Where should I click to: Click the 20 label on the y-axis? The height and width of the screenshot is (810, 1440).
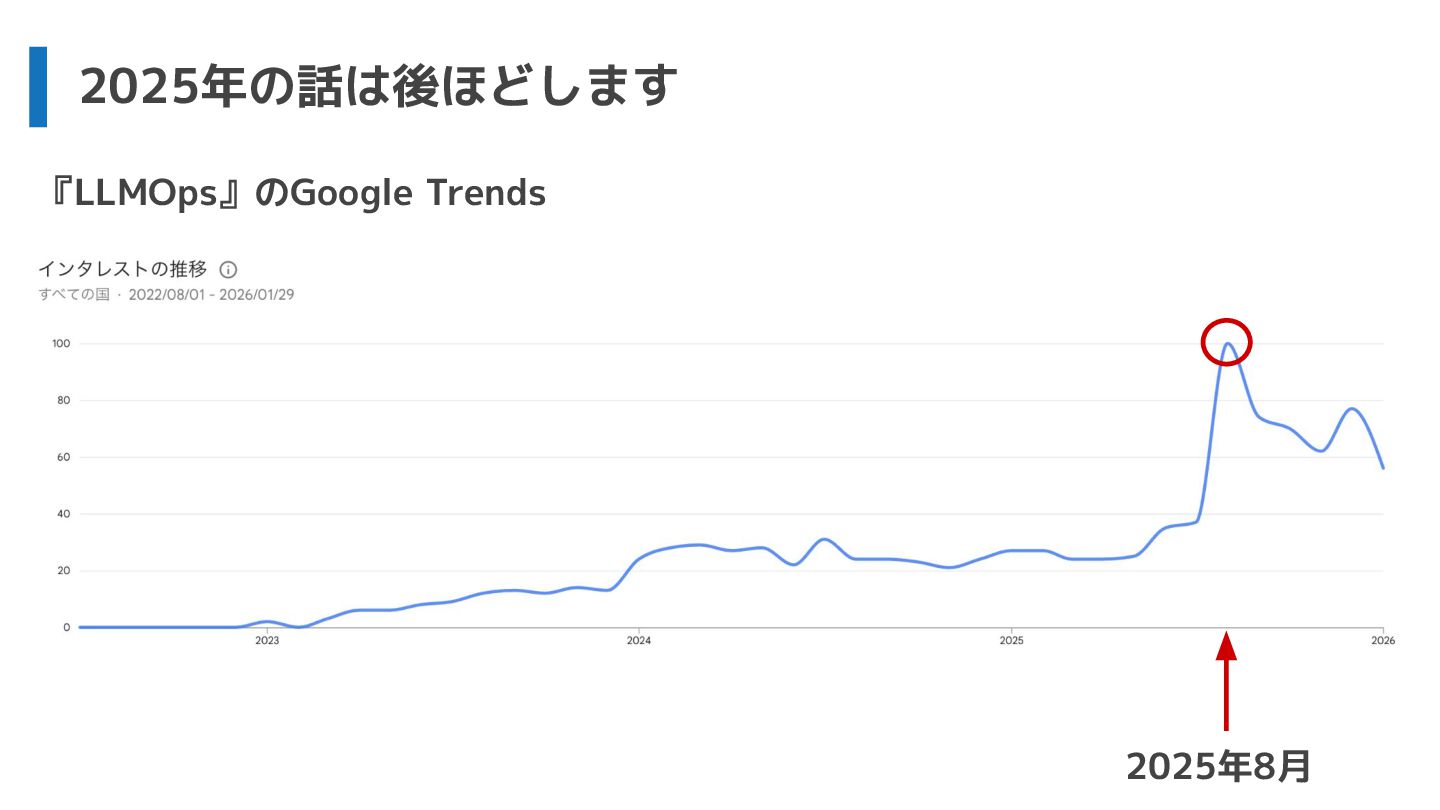pos(63,571)
